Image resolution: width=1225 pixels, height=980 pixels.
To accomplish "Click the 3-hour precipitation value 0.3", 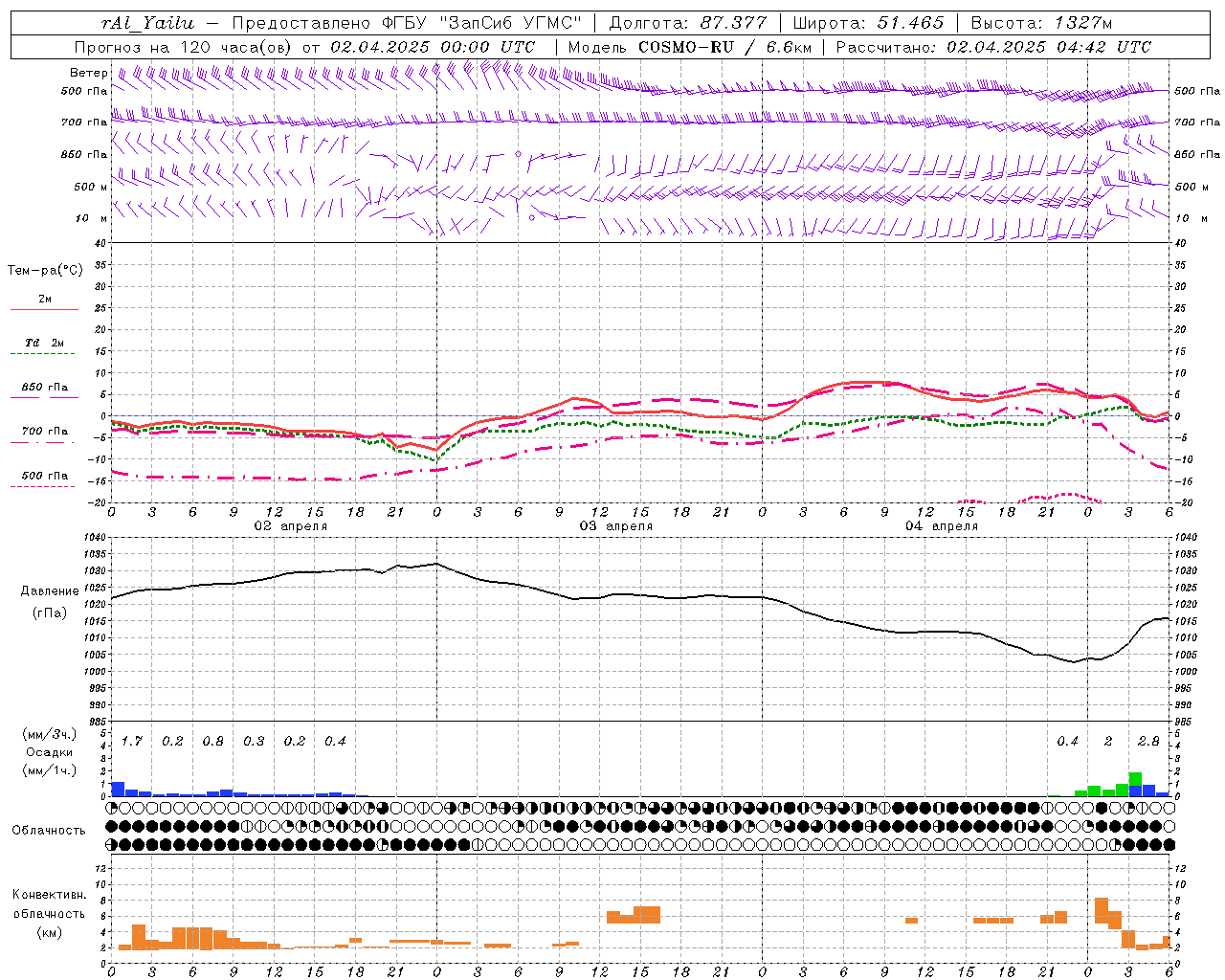I will click(x=254, y=741).
